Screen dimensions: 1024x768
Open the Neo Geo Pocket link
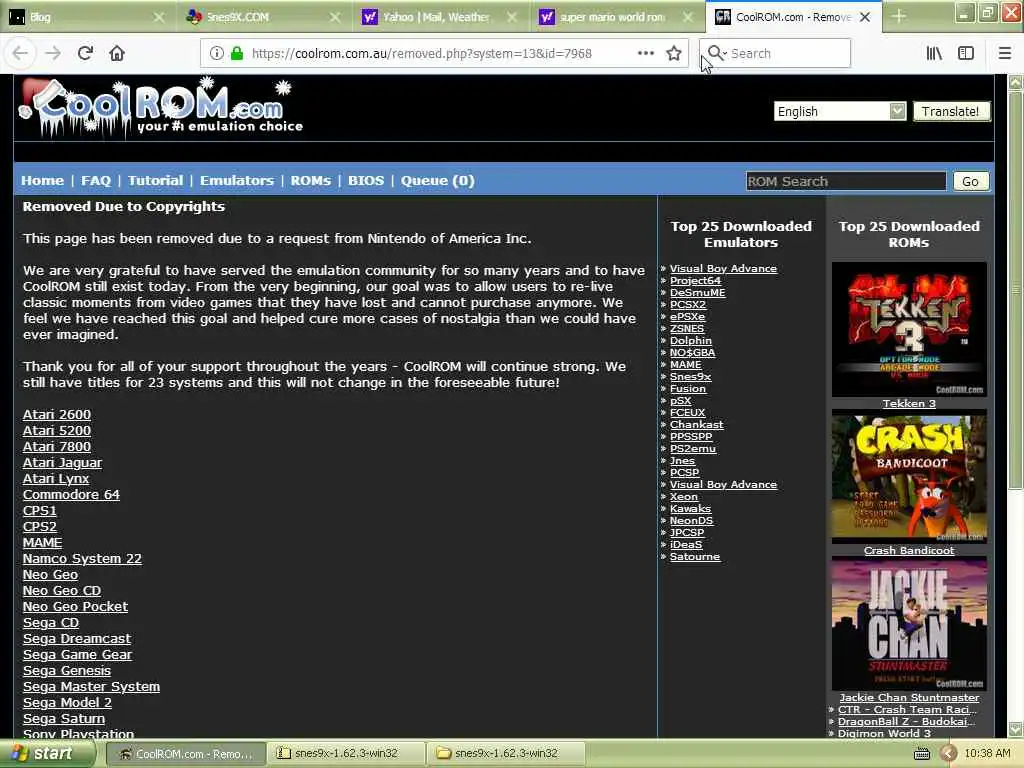click(75, 607)
